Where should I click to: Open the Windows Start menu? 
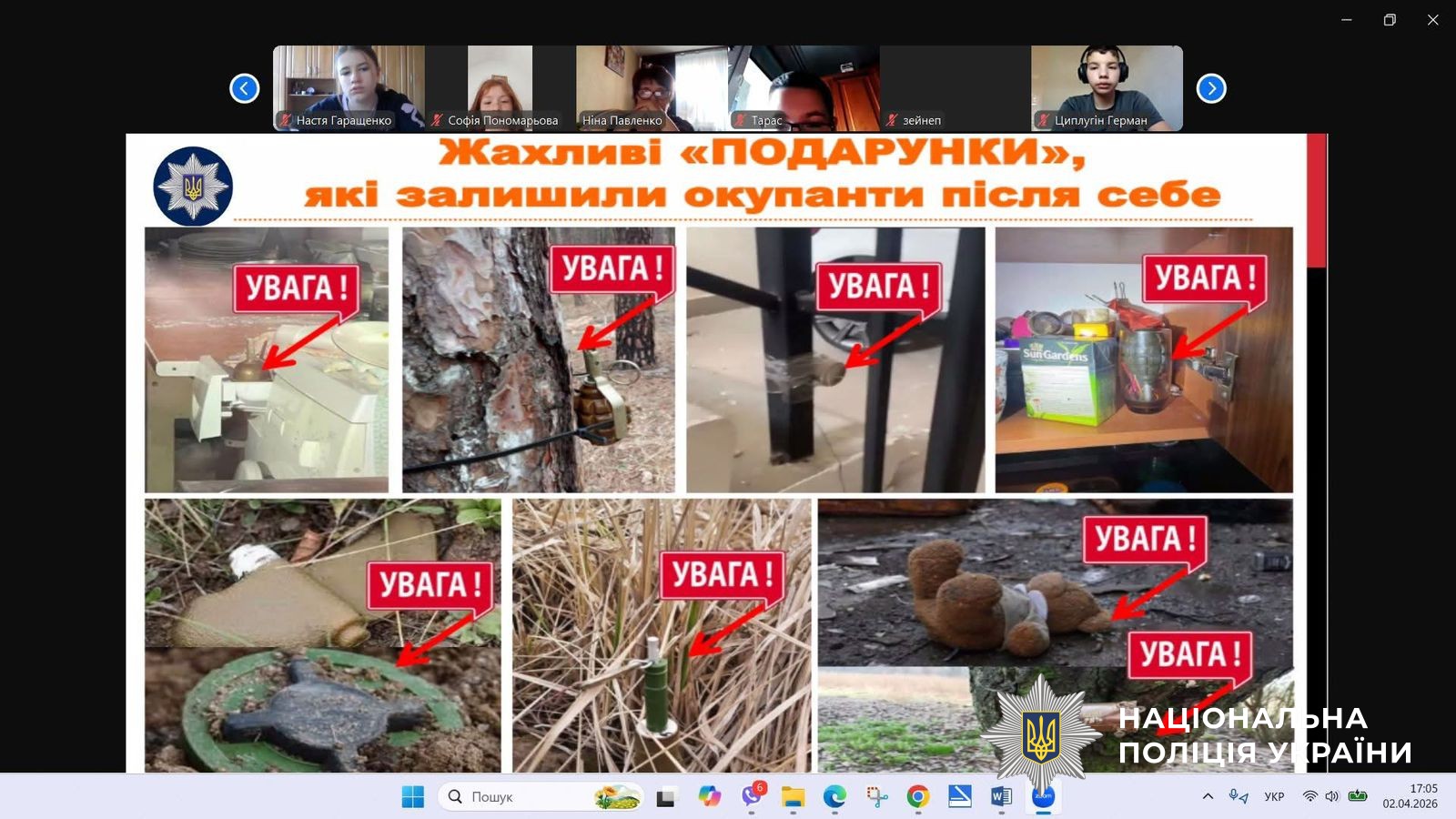(x=412, y=797)
